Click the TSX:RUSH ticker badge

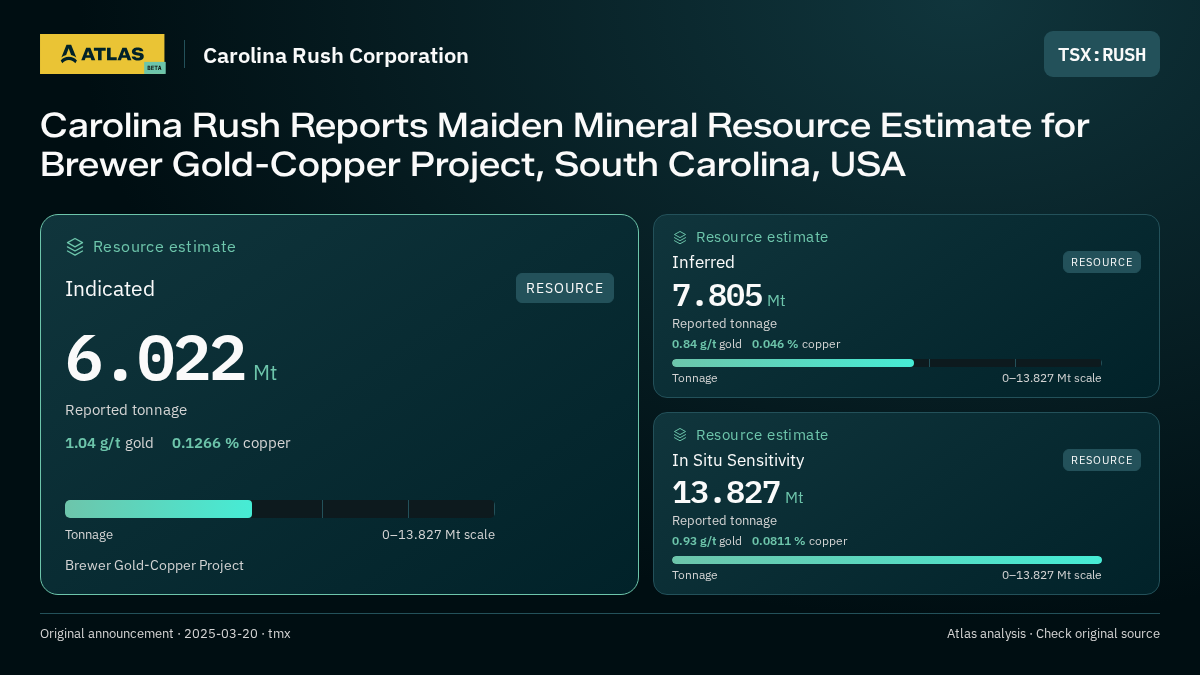(1102, 54)
